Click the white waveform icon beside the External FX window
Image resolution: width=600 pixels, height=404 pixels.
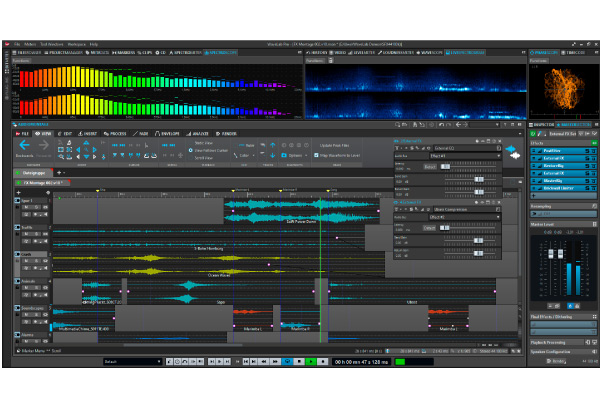tap(515, 155)
